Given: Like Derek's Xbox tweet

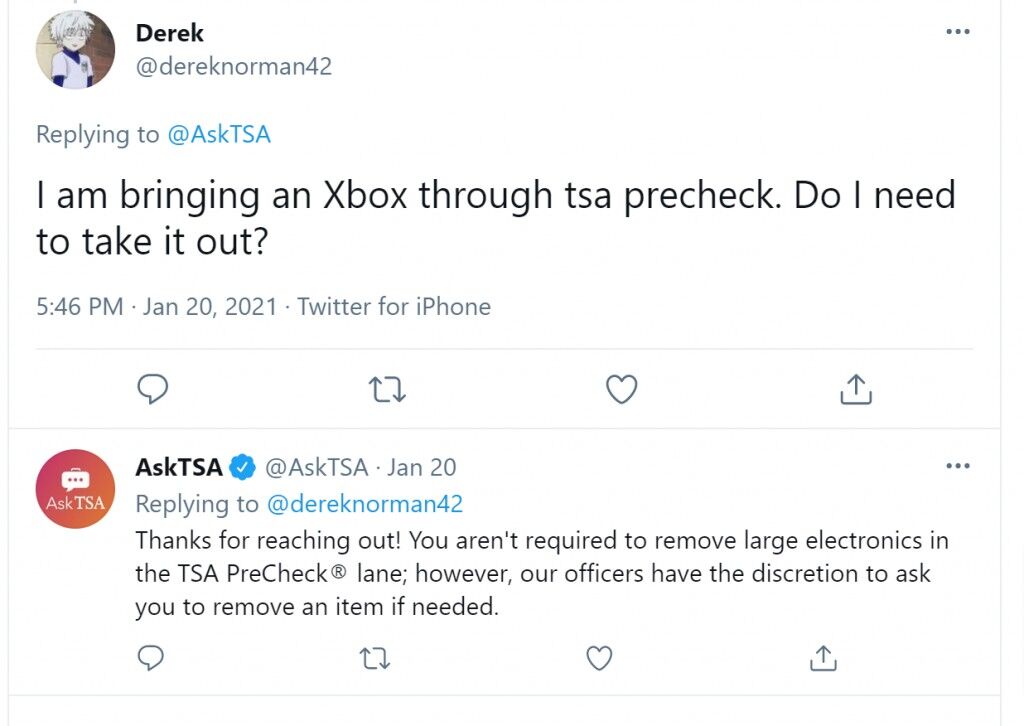Looking at the screenshot, I should (622, 389).
